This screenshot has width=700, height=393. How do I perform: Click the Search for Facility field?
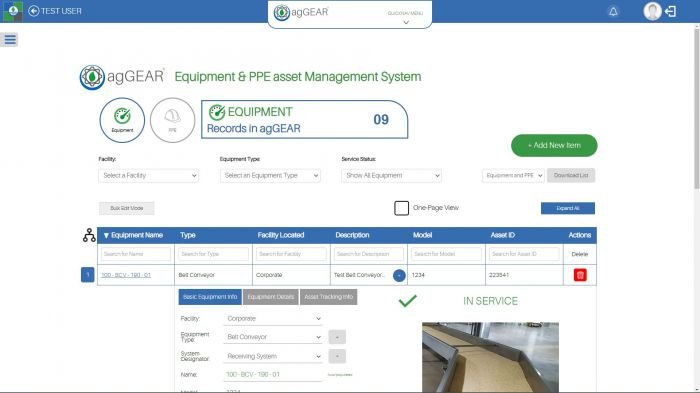click(x=291, y=254)
